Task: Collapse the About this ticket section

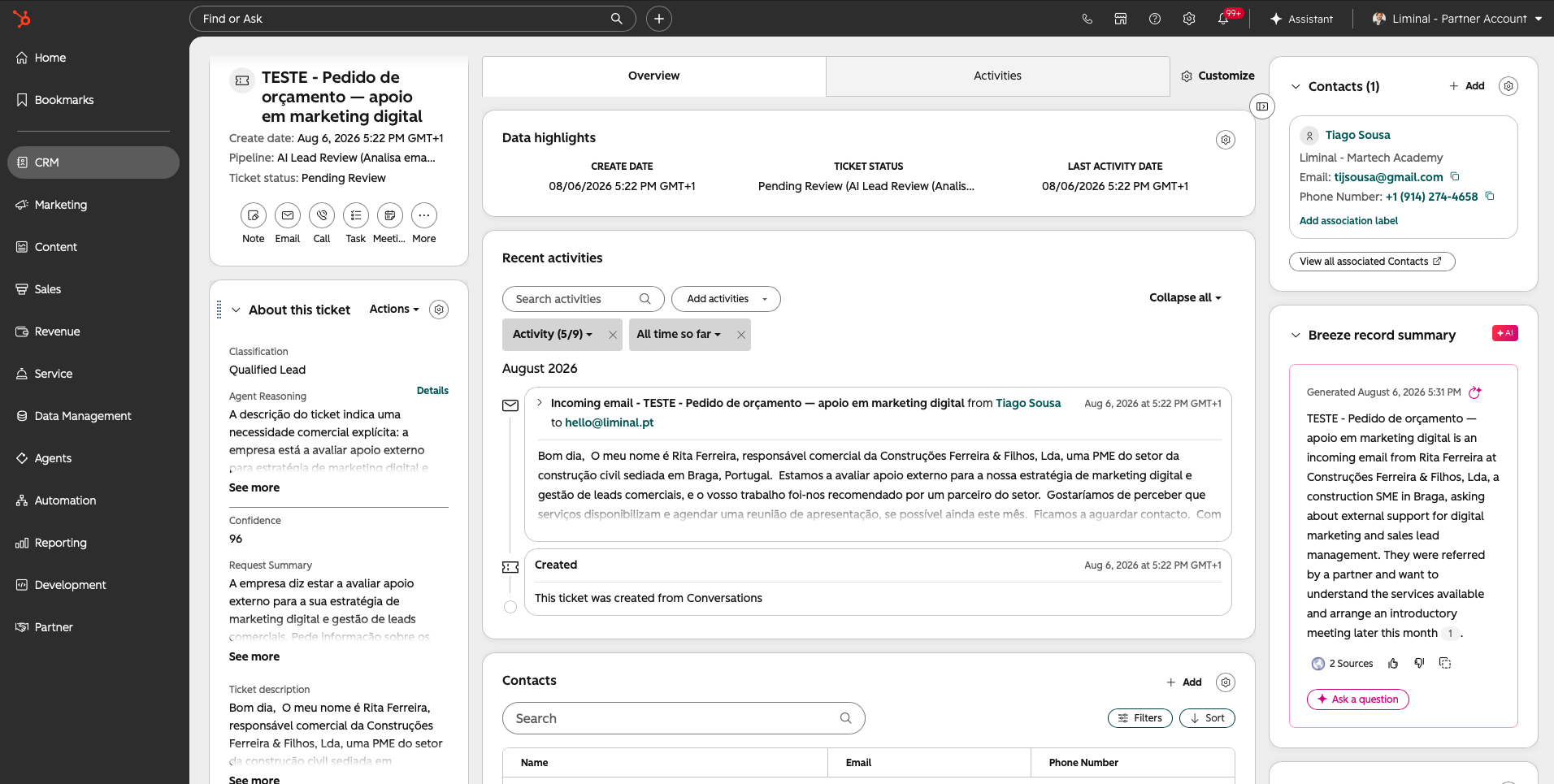Action: [236, 310]
